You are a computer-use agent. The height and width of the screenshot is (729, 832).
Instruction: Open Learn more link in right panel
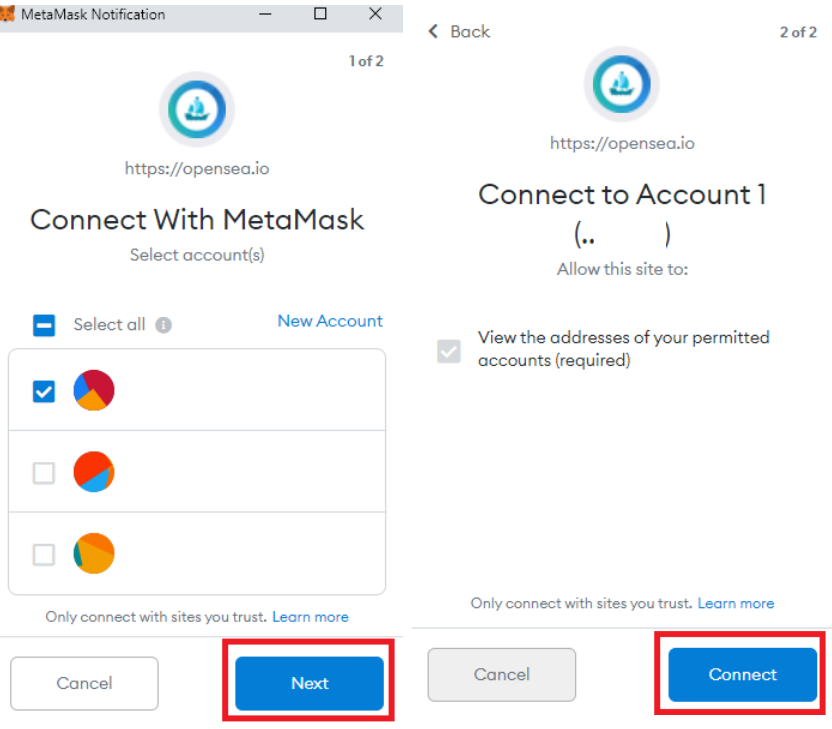coord(736,603)
